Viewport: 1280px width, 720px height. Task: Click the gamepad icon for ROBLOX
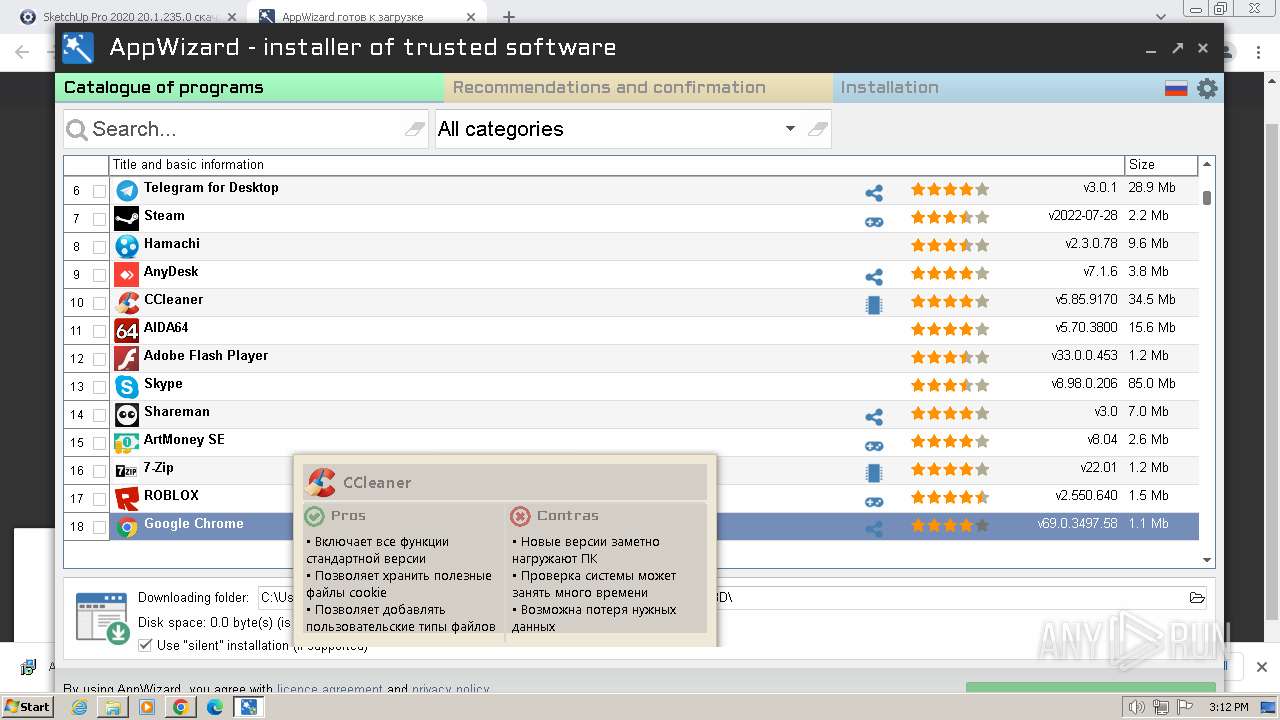(874, 501)
